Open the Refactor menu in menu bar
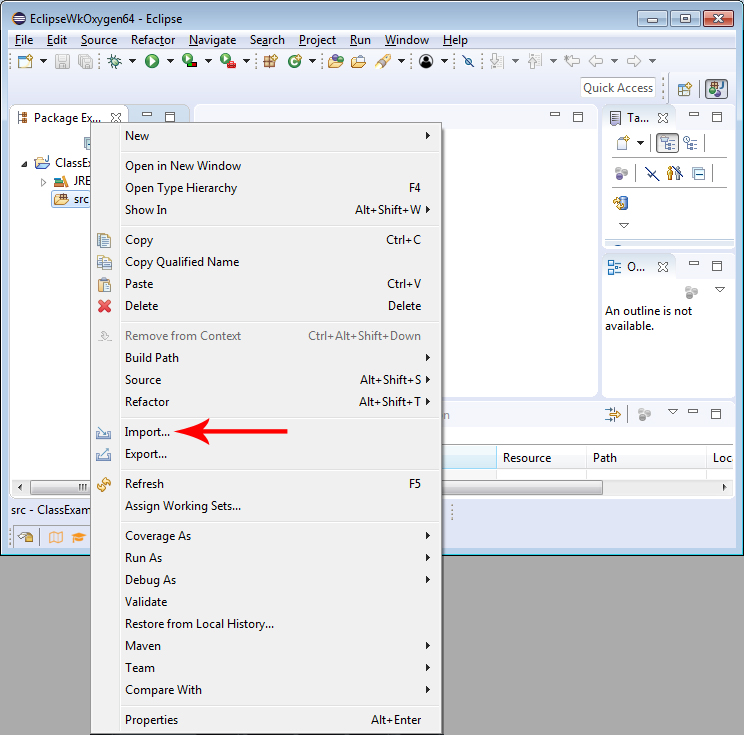 pos(153,40)
